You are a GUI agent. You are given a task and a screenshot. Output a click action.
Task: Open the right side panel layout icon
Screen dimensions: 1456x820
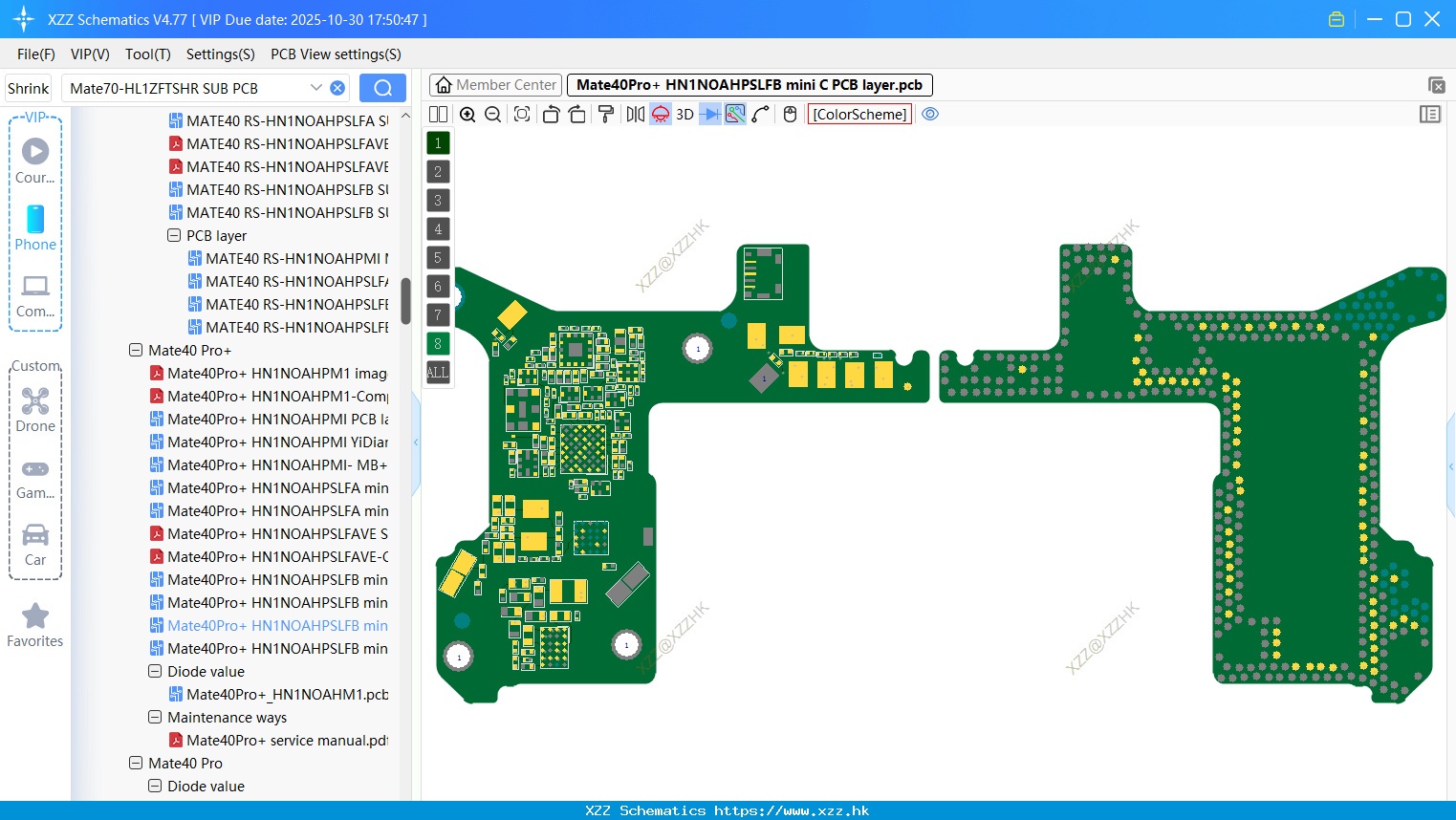tap(1430, 114)
